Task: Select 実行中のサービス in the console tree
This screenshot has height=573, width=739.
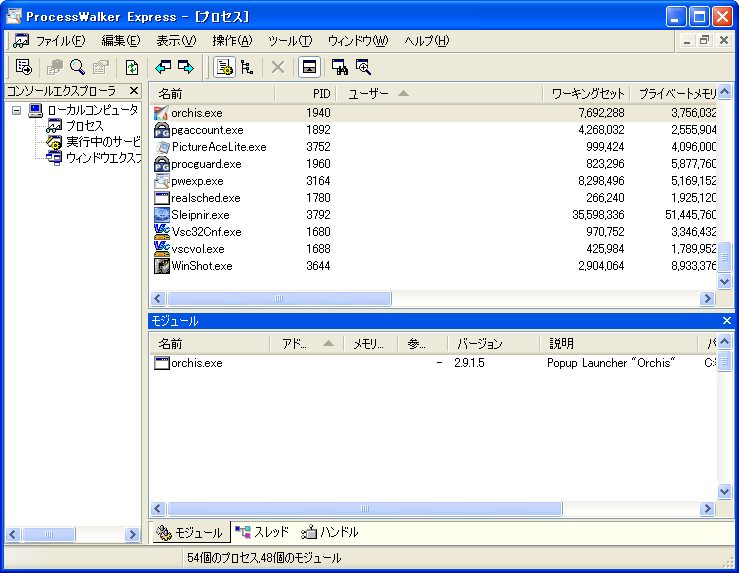Action: [x=103, y=142]
